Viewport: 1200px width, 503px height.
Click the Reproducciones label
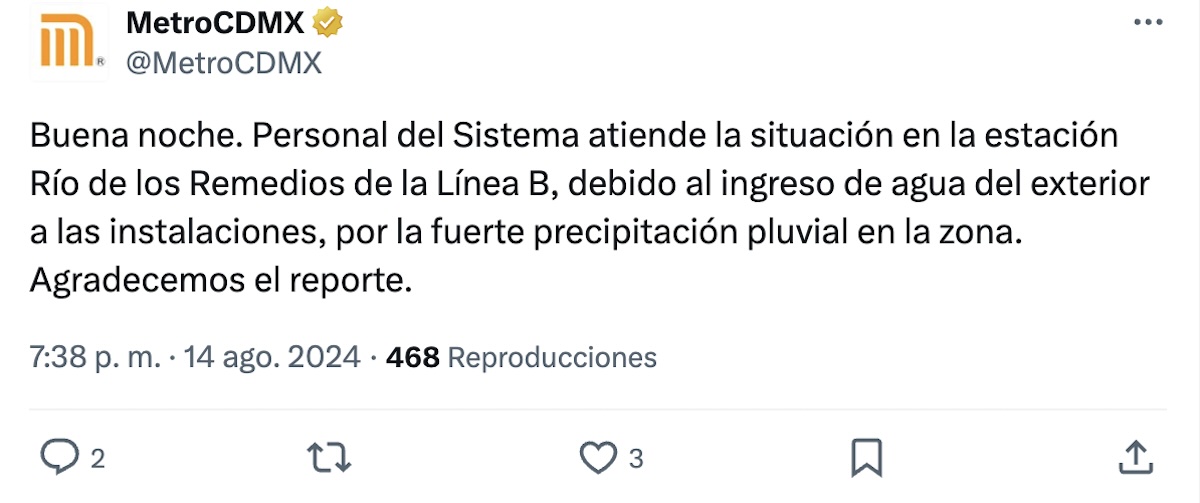(x=552, y=357)
